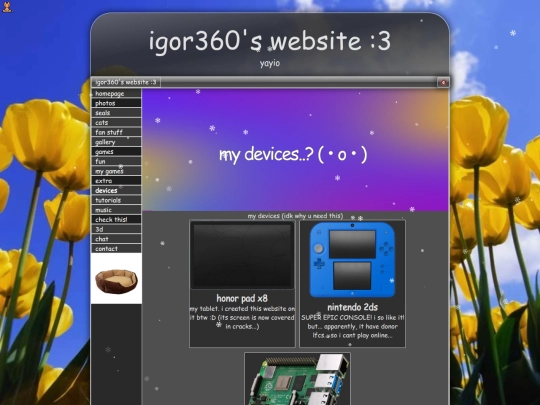540x405 pixels.
Task: Go to the contact page
Action: [116, 248]
